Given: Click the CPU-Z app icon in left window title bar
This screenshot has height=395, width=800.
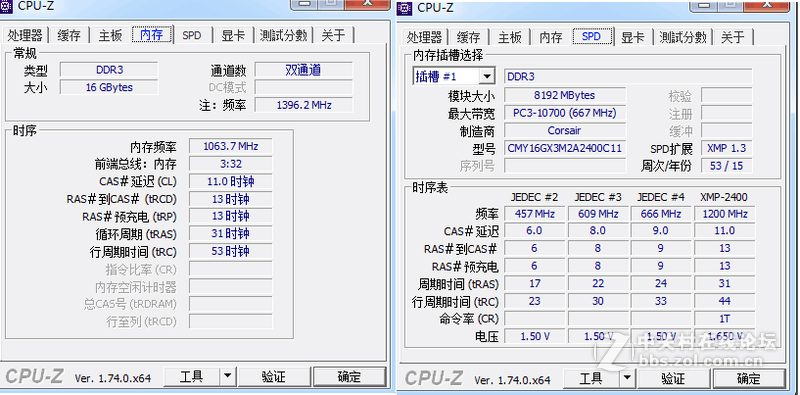Looking at the screenshot, I should tap(6, 6).
